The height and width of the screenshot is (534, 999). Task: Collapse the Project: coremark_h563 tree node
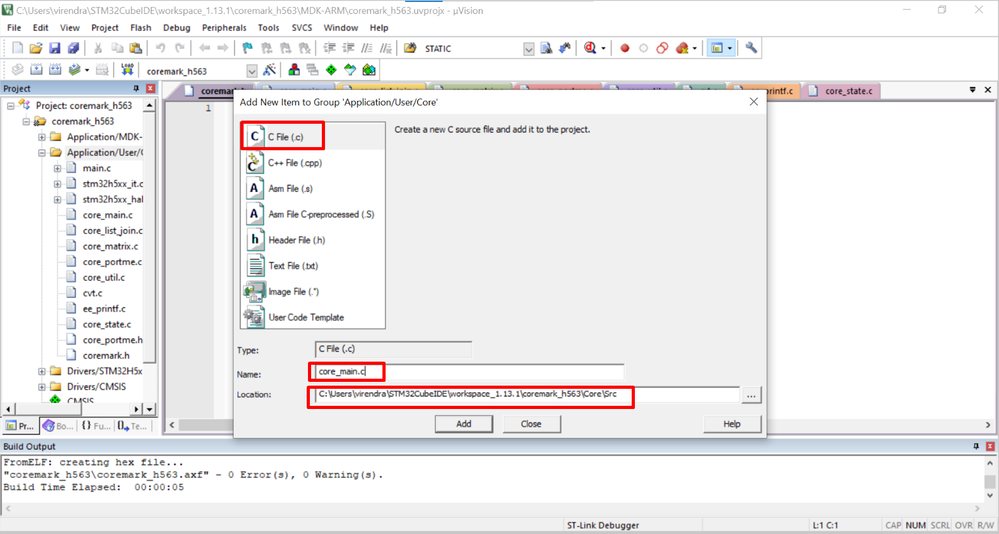11,106
